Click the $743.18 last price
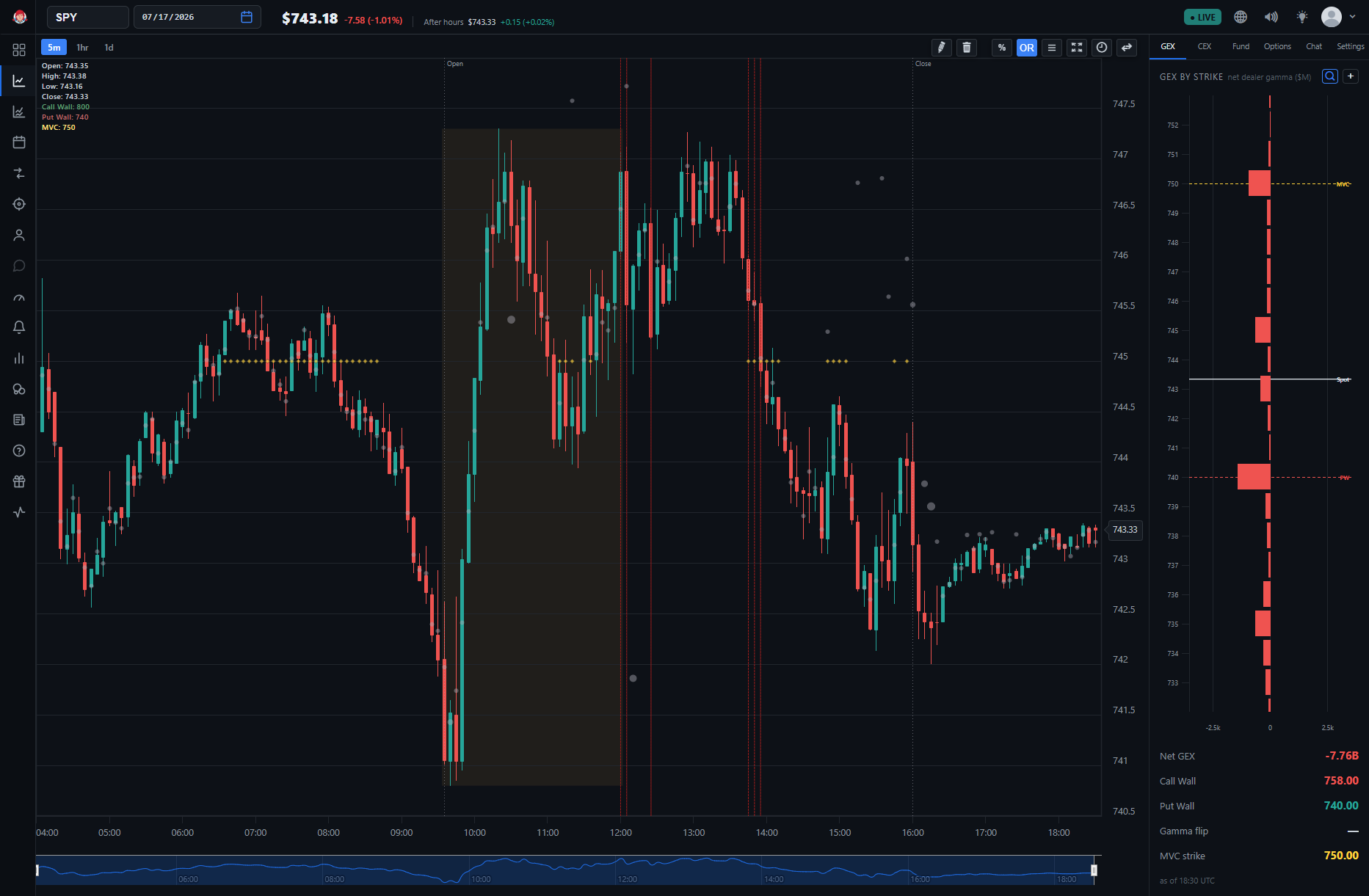Image resolution: width=1369 pixels, height=896 pixels. click(x=310, y=18)
